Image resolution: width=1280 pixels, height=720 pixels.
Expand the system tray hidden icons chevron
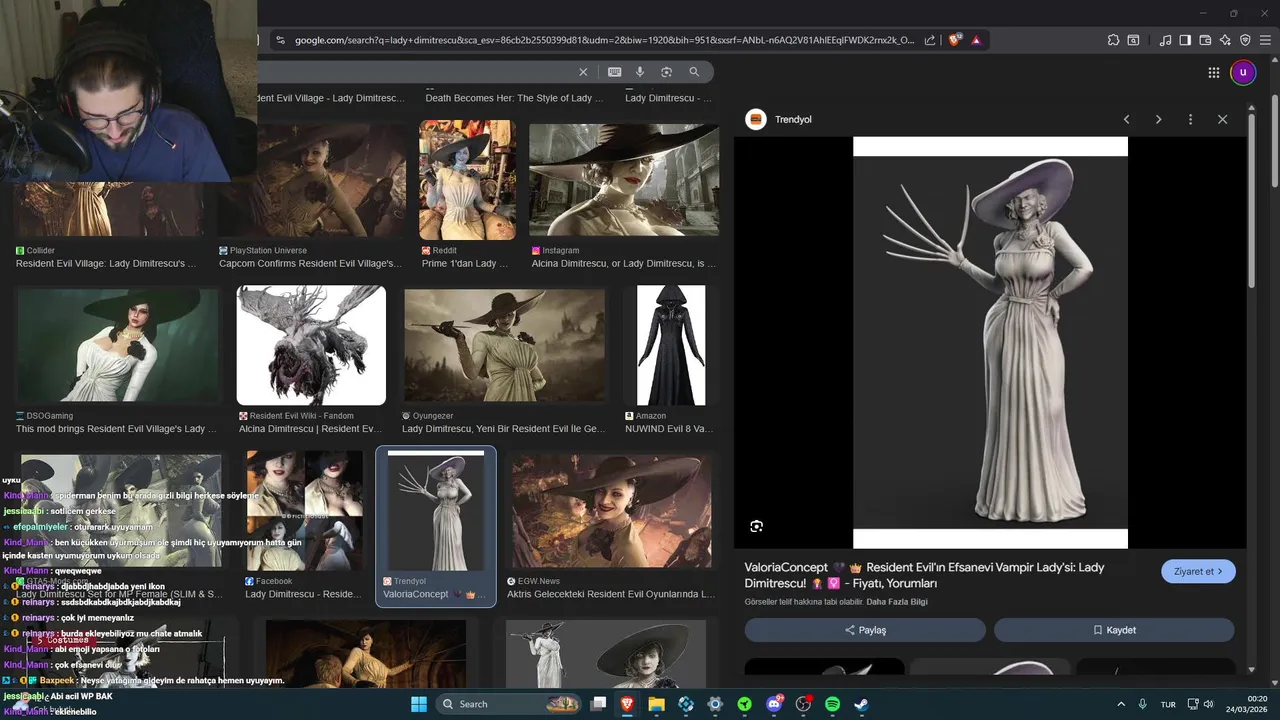(x=1120, y=704)
